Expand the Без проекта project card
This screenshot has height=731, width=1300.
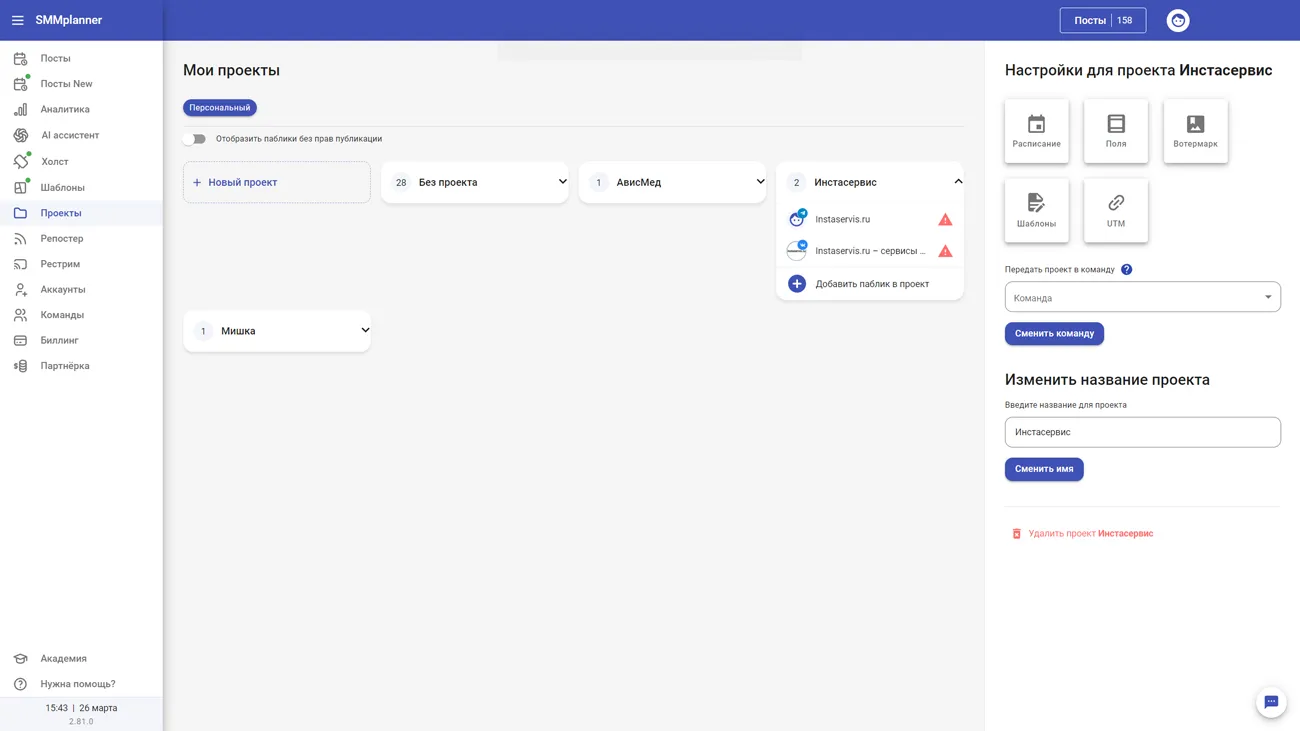[x=562, y=182]
